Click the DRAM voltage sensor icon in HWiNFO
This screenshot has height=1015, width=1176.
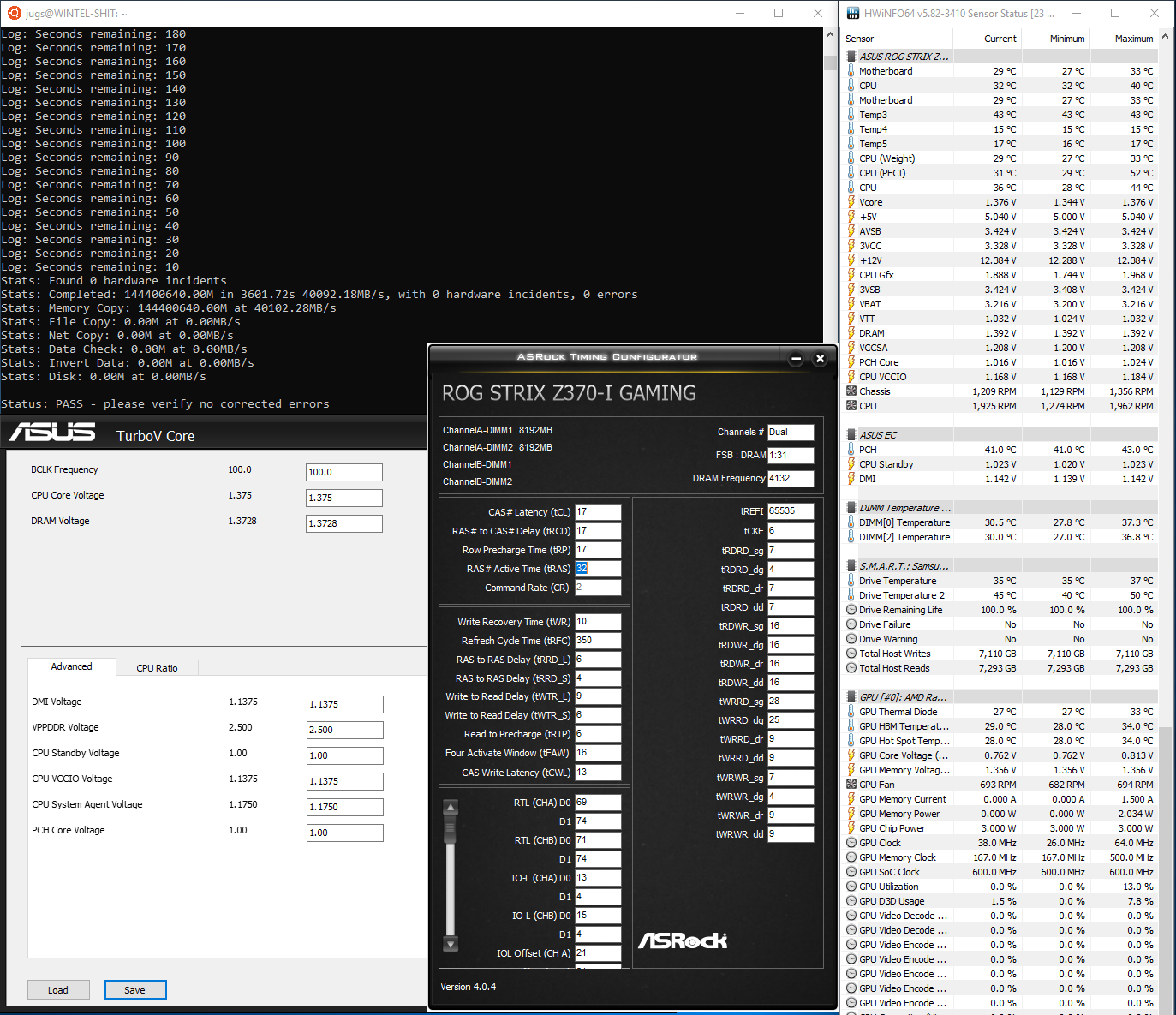[851, 333]
